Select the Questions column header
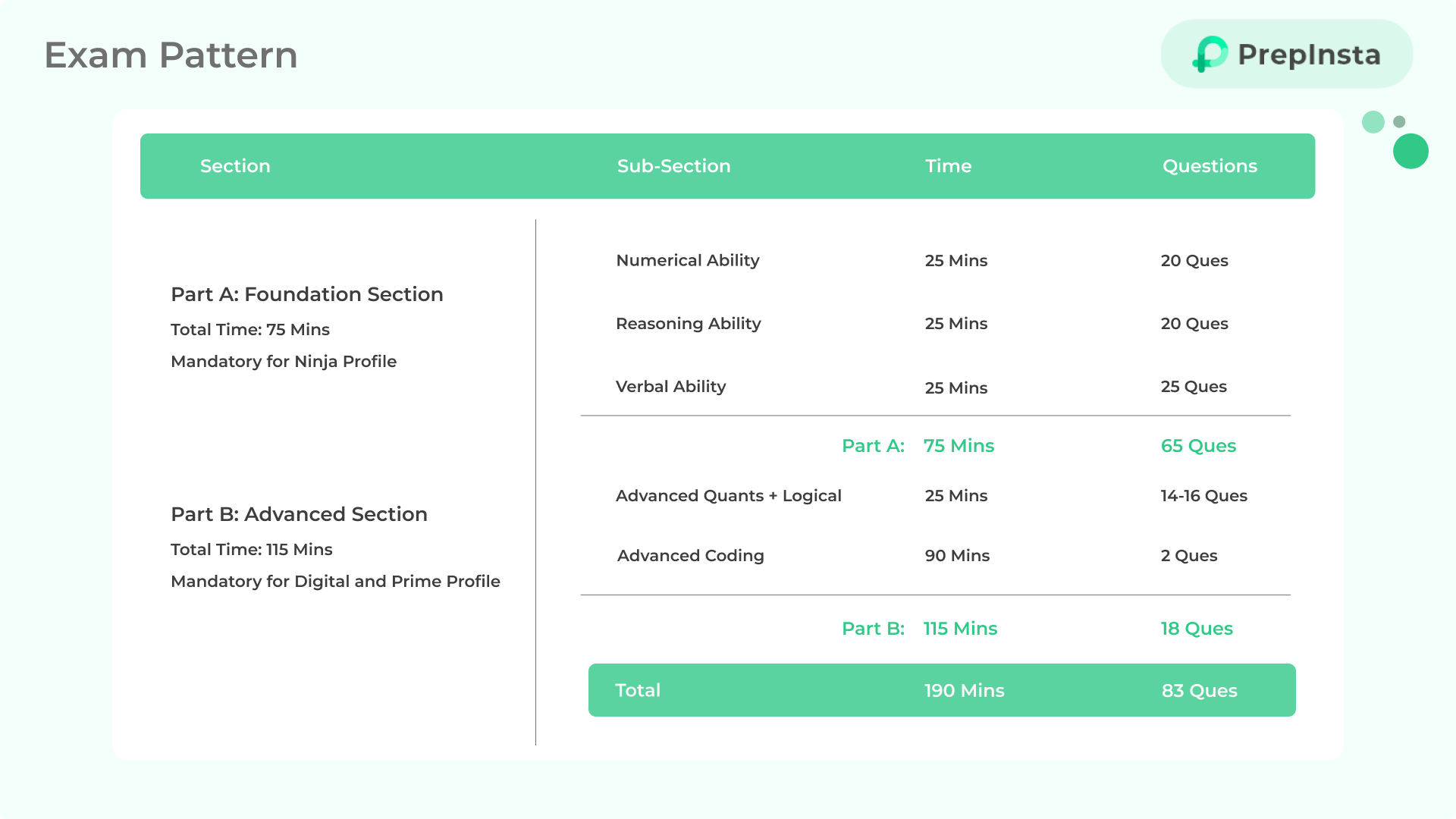 point(1210,166)
